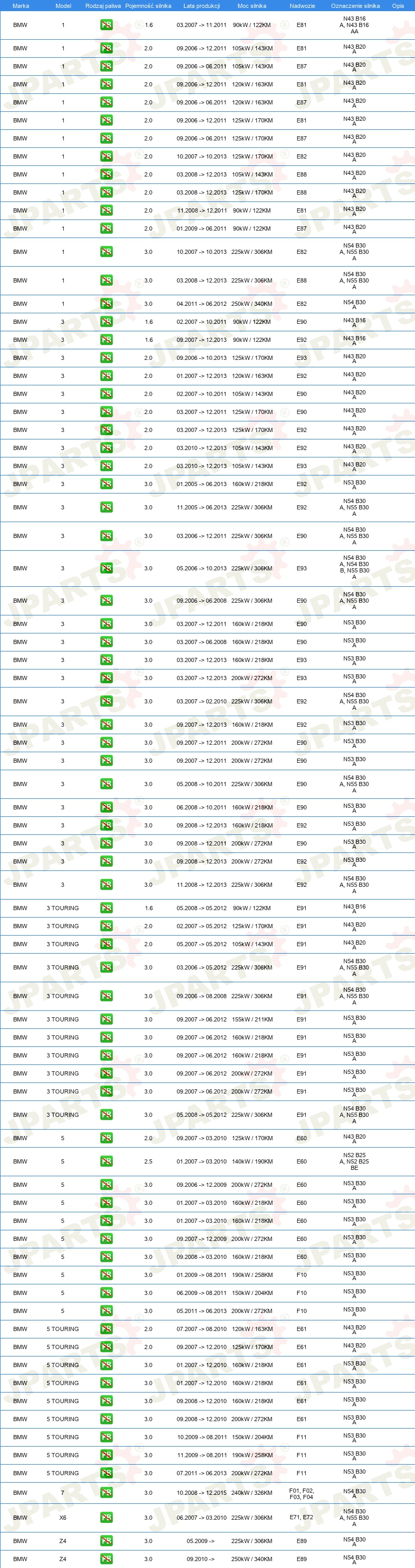Click petrol icon in BMW 1 1.6 E81 row
The image size is (415, 1568).
tap(106, 25)
